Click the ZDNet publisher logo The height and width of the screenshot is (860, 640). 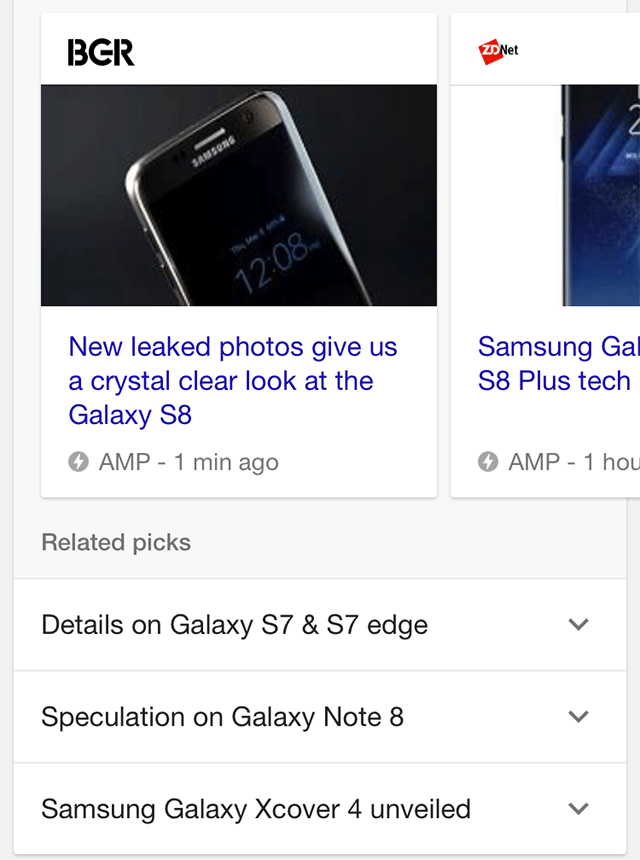pos(498,52)
